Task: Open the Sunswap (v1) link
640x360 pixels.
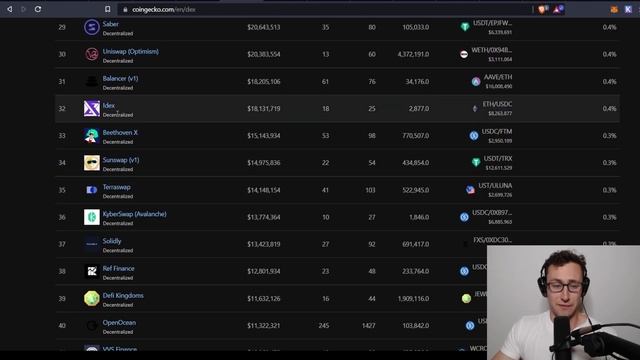Action: [121, 160]
